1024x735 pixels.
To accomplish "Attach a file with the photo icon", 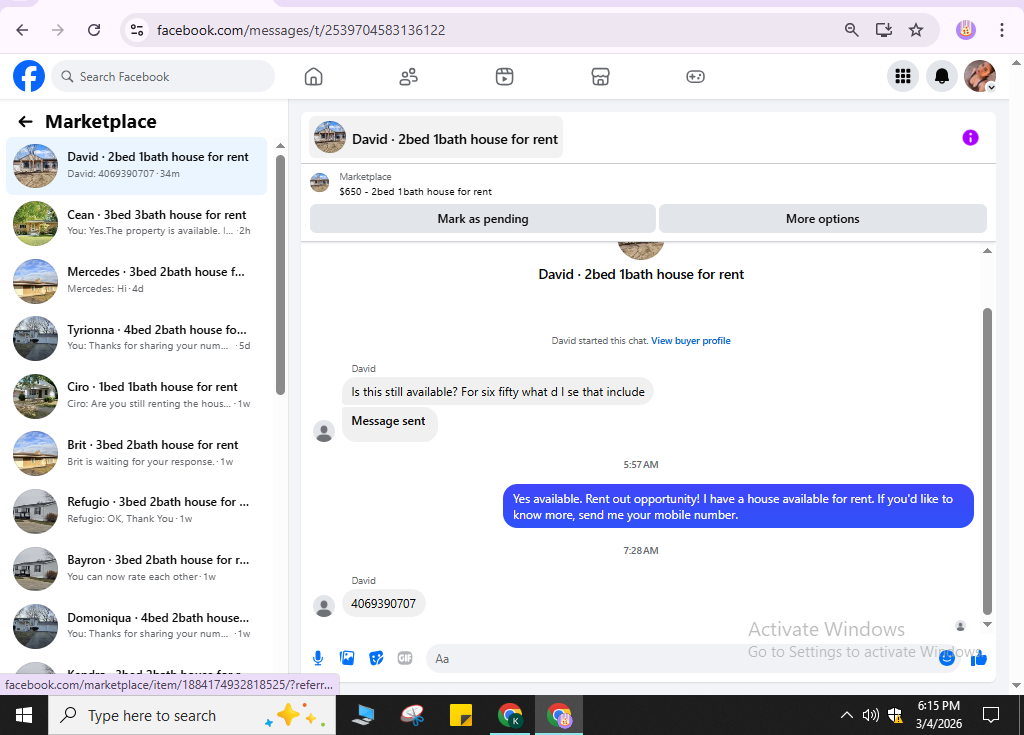I will pyautogui.click(x=347, y=659).
